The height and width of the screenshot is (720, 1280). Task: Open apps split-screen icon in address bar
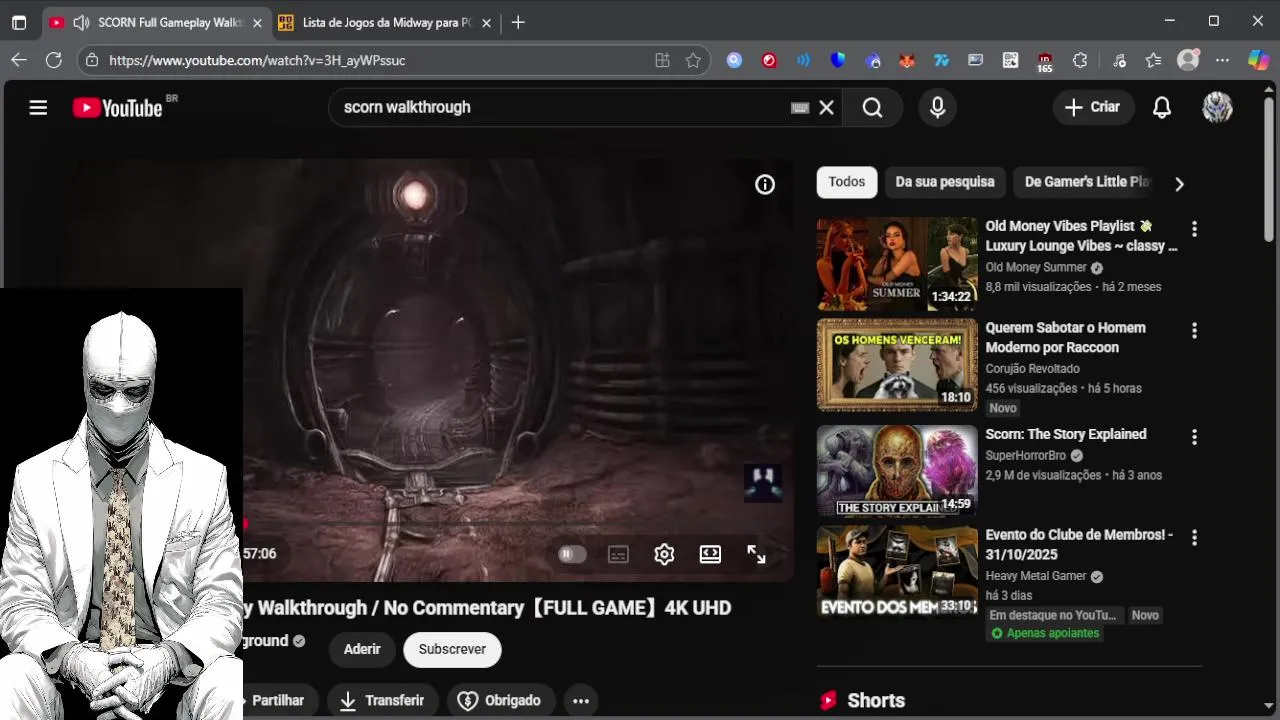click(662, 60)
